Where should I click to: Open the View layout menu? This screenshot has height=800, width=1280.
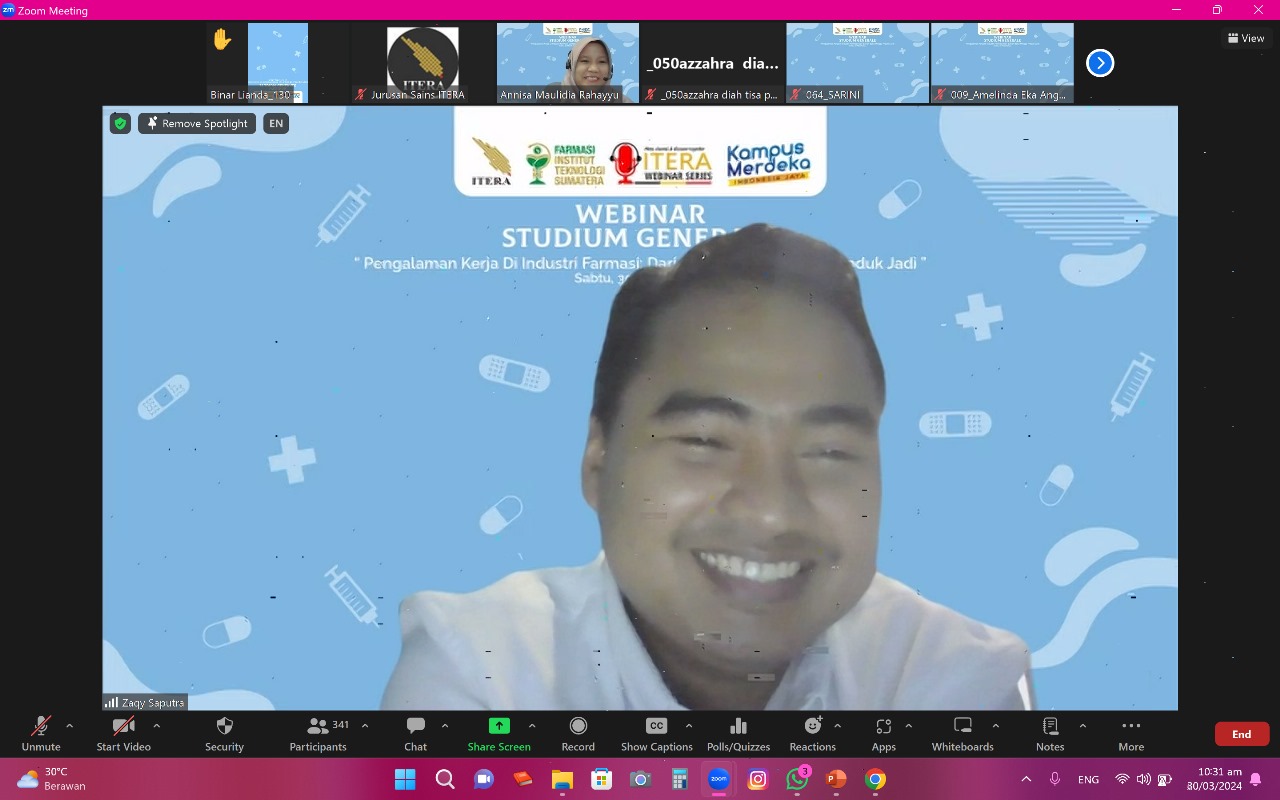(x=1246, y=38)
